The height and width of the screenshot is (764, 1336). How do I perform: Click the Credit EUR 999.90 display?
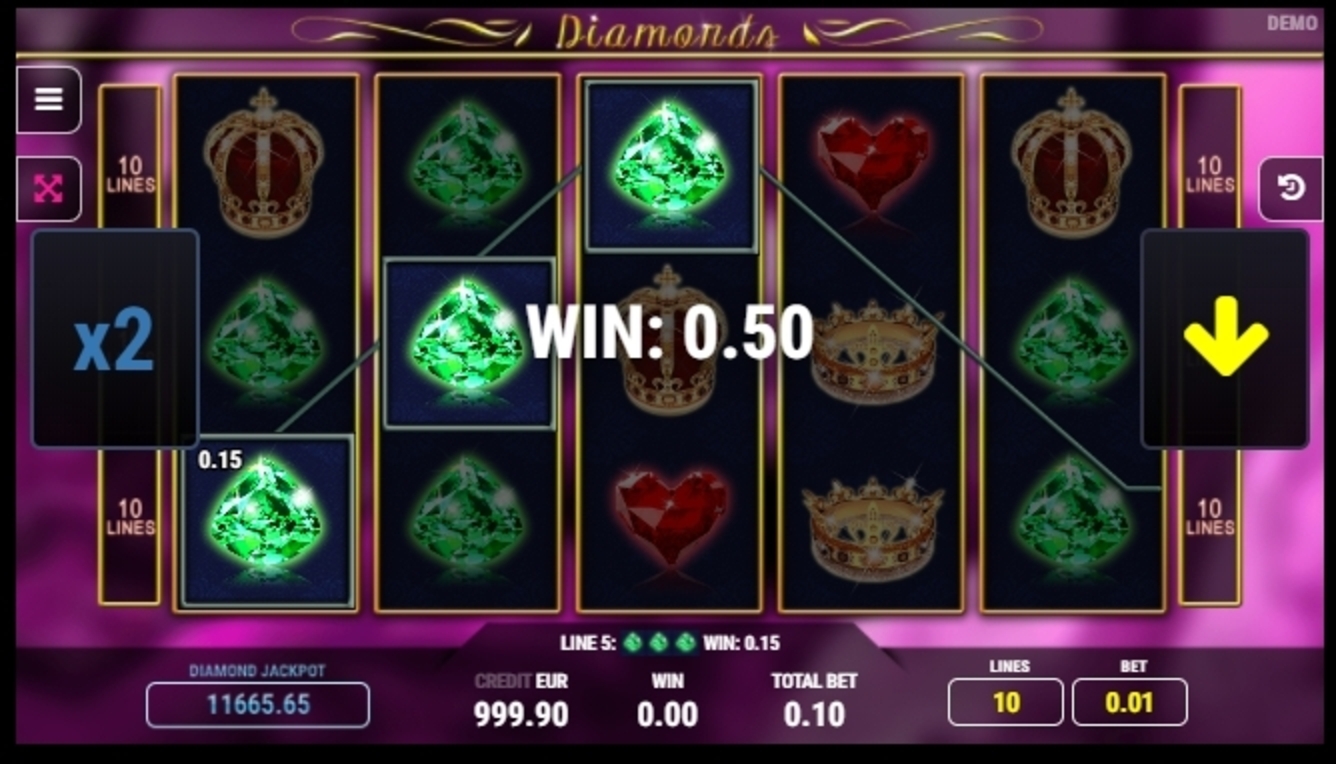[521, 701]
